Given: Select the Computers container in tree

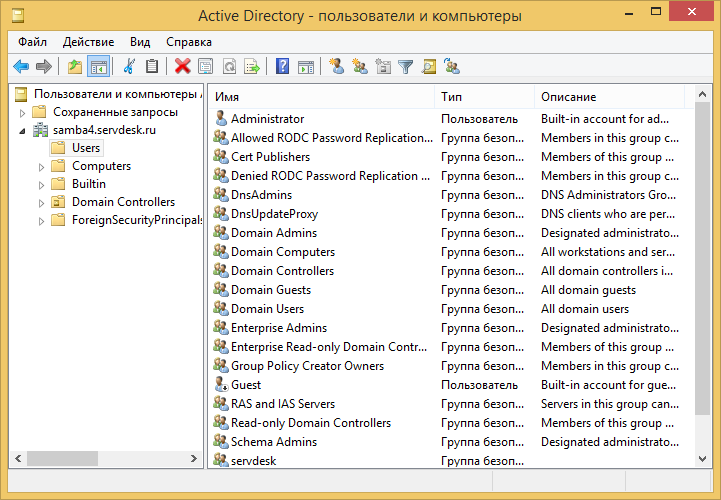Looking at the screenshot, I should pos(101,166).
